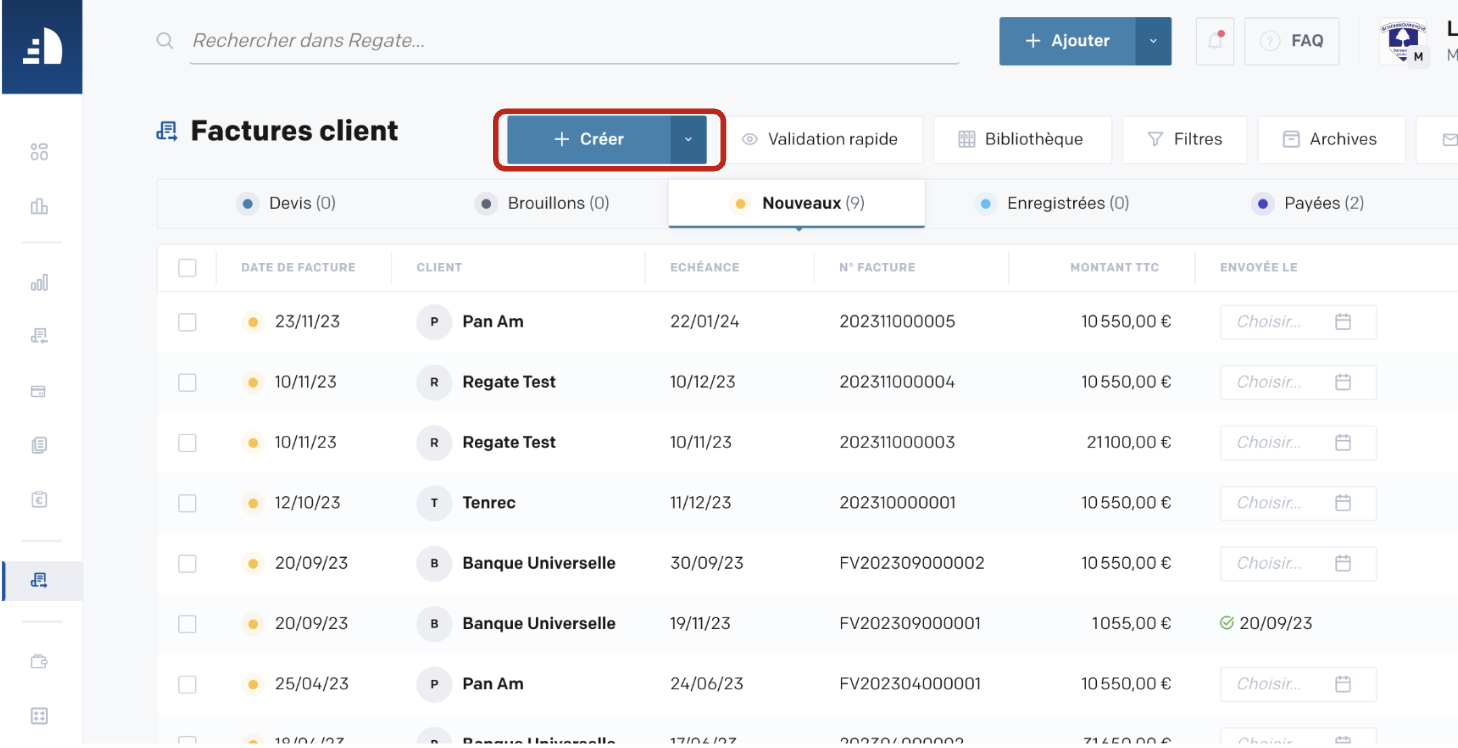Open the dashboard four-circles sidebar icon

39,152
